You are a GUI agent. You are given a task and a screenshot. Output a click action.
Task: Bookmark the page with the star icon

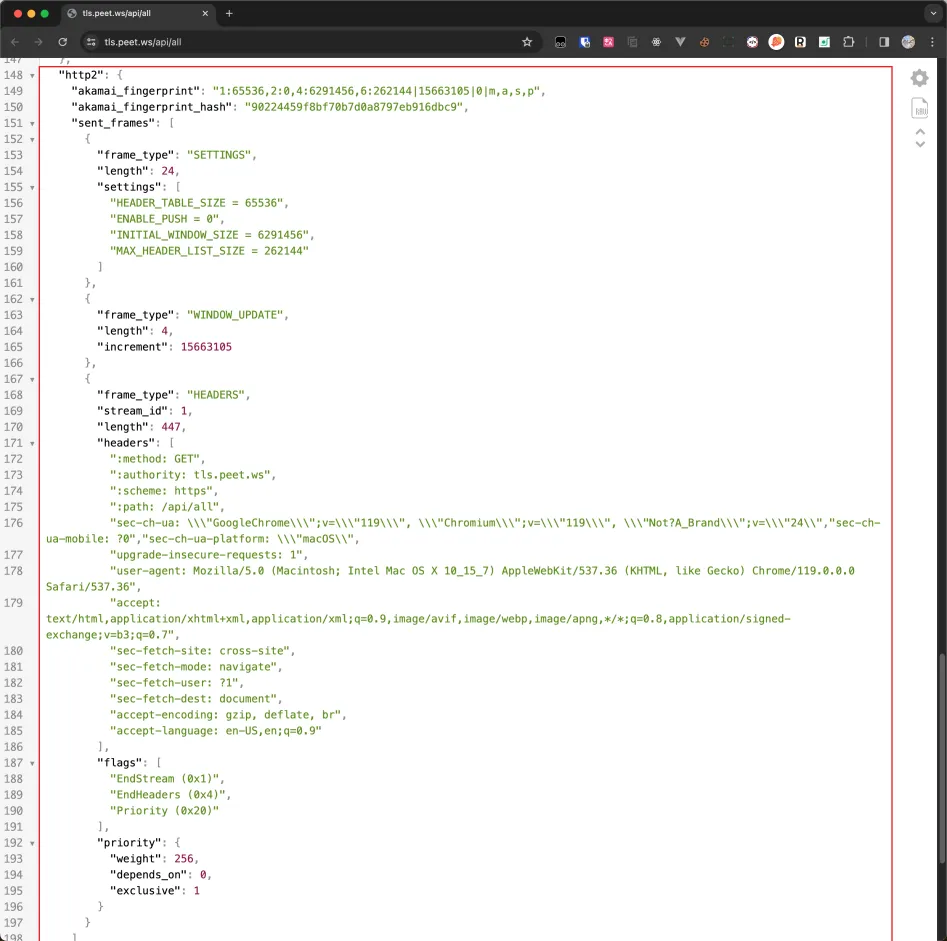coord(527,42)
